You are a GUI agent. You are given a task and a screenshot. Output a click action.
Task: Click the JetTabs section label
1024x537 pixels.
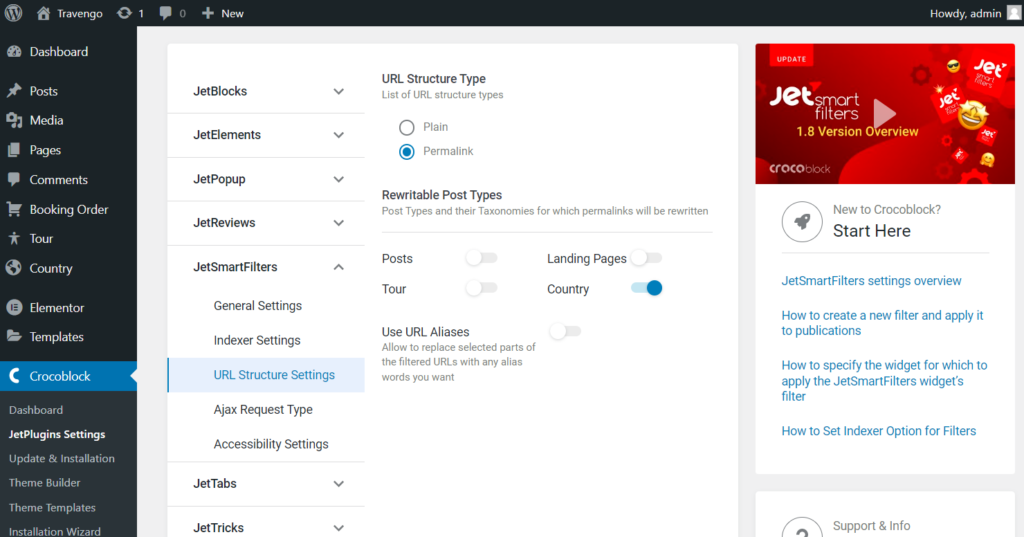(x=215, y=483)
